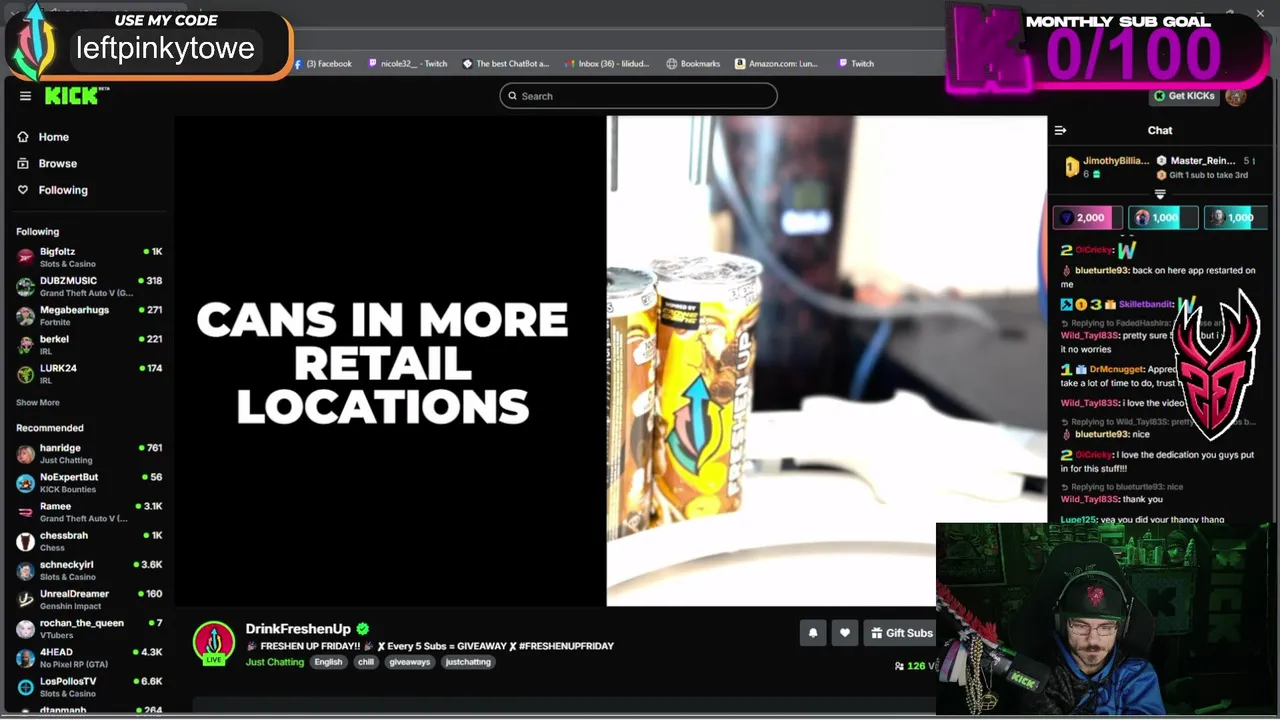The width and height of the screenshot is (1280, 720).
Task: Click the KICK logo
Action: [76, 96]
